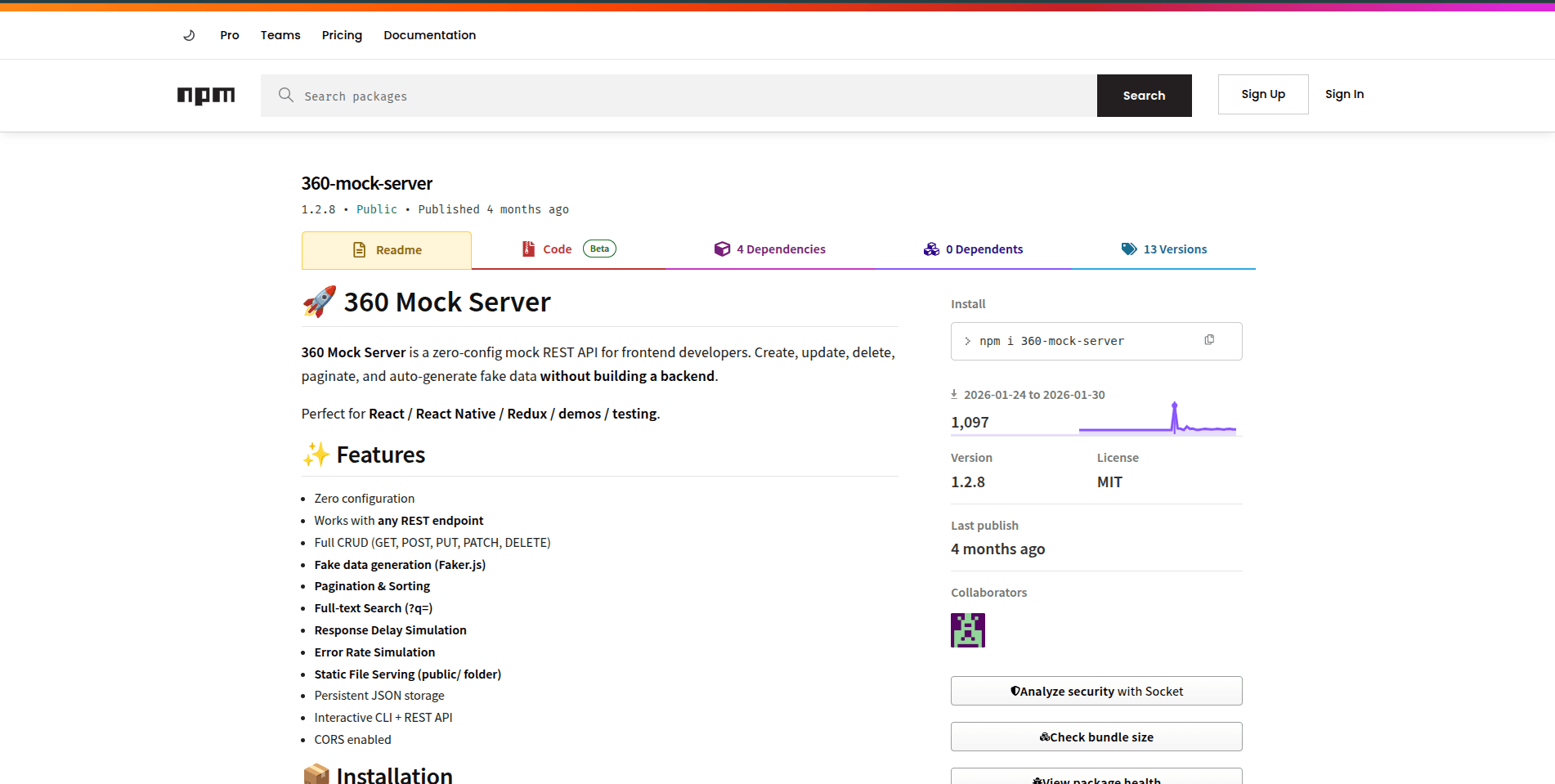Click the package emoji beside Installation
1555x784 pixels.
316,774
